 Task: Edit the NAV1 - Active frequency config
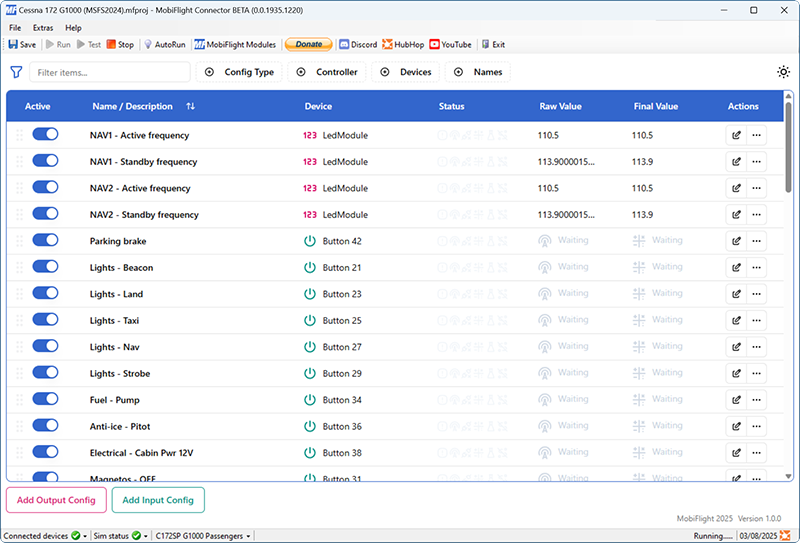736,135
